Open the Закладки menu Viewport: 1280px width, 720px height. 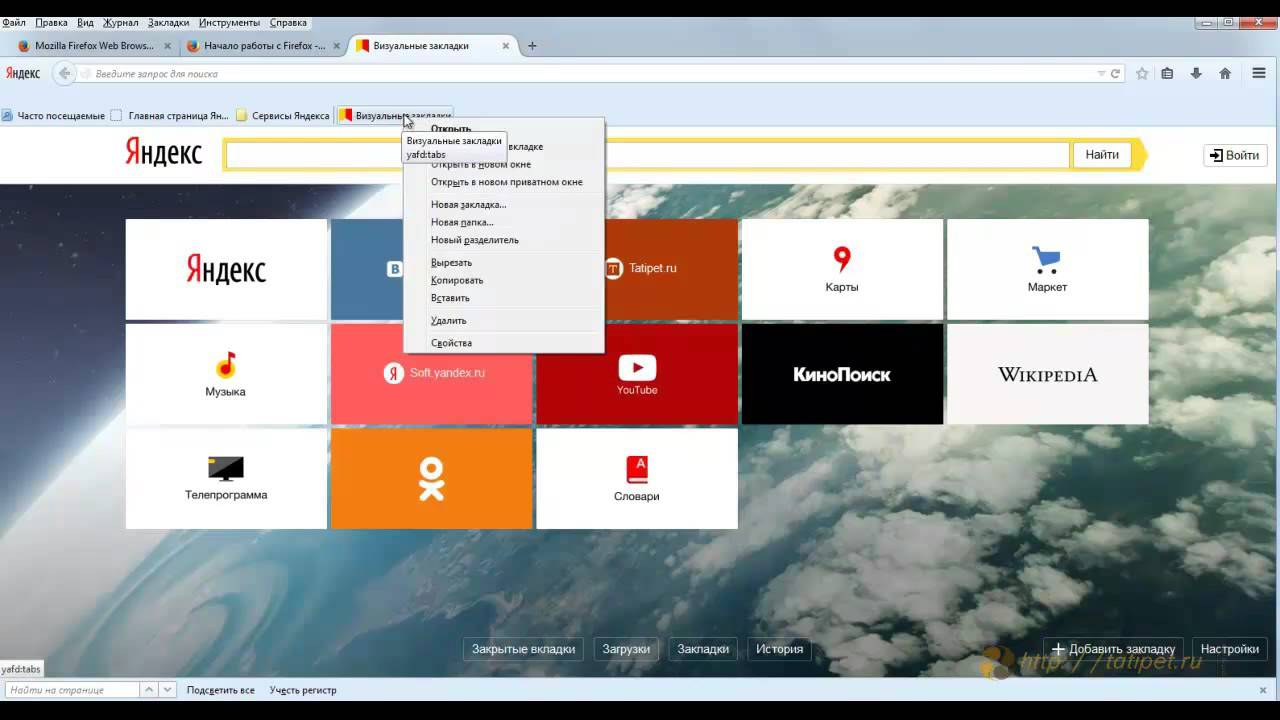[x=168, y=22]
